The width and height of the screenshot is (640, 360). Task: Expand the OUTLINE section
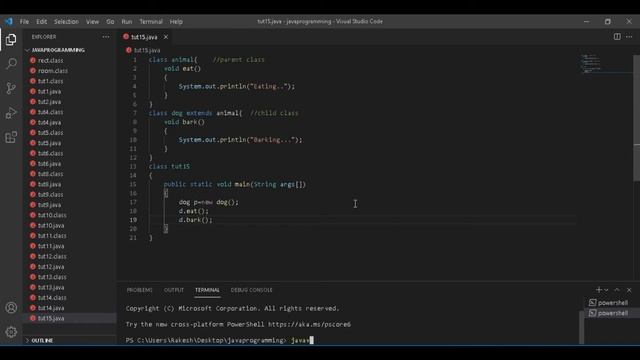42,340
